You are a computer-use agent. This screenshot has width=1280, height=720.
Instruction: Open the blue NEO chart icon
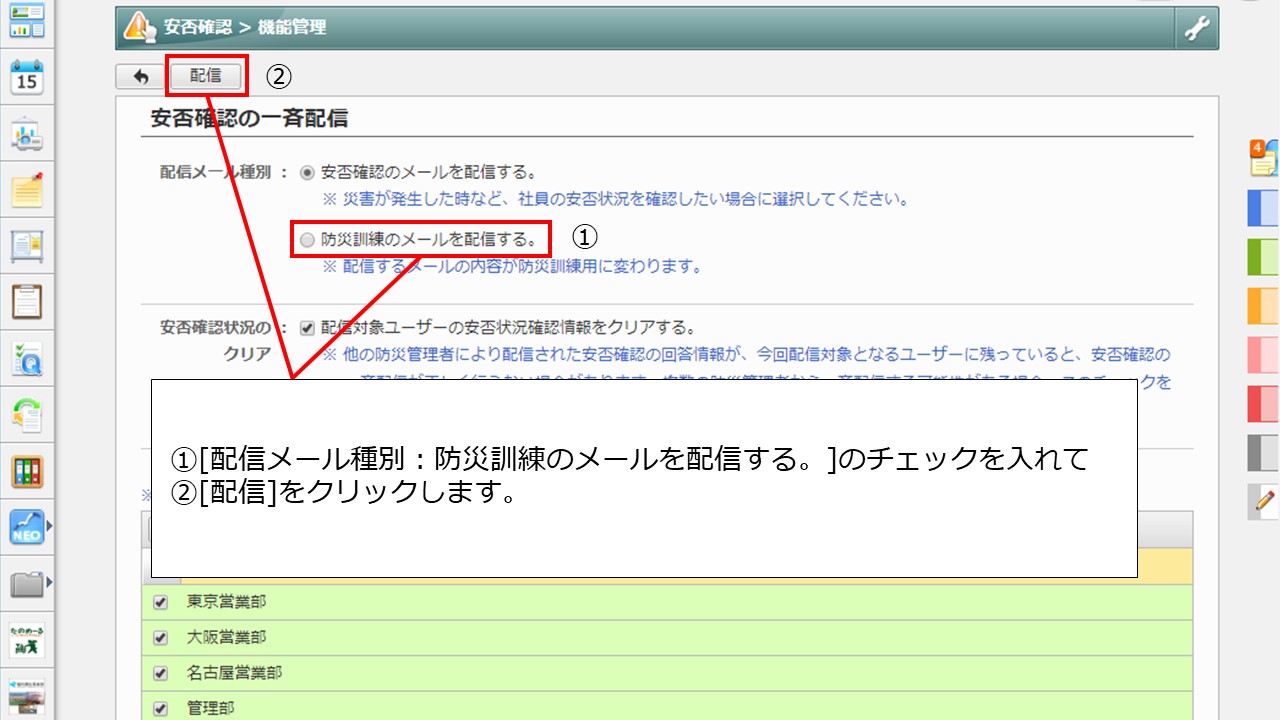[x=27, y=527]
